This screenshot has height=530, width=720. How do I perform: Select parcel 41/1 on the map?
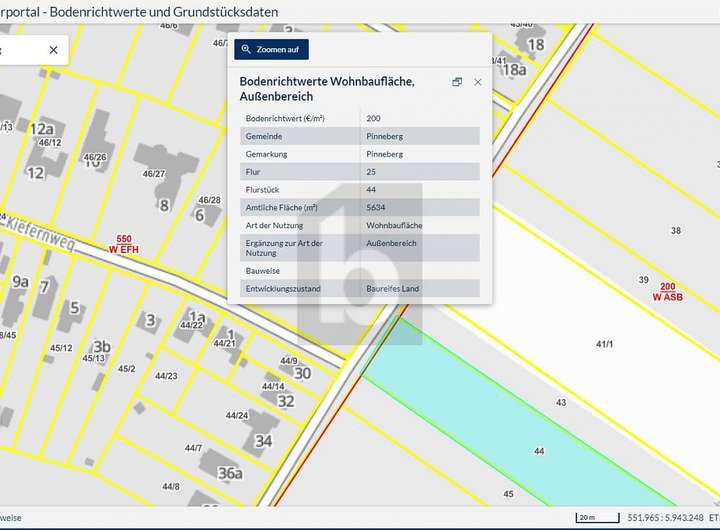click(x=604, y=343)
